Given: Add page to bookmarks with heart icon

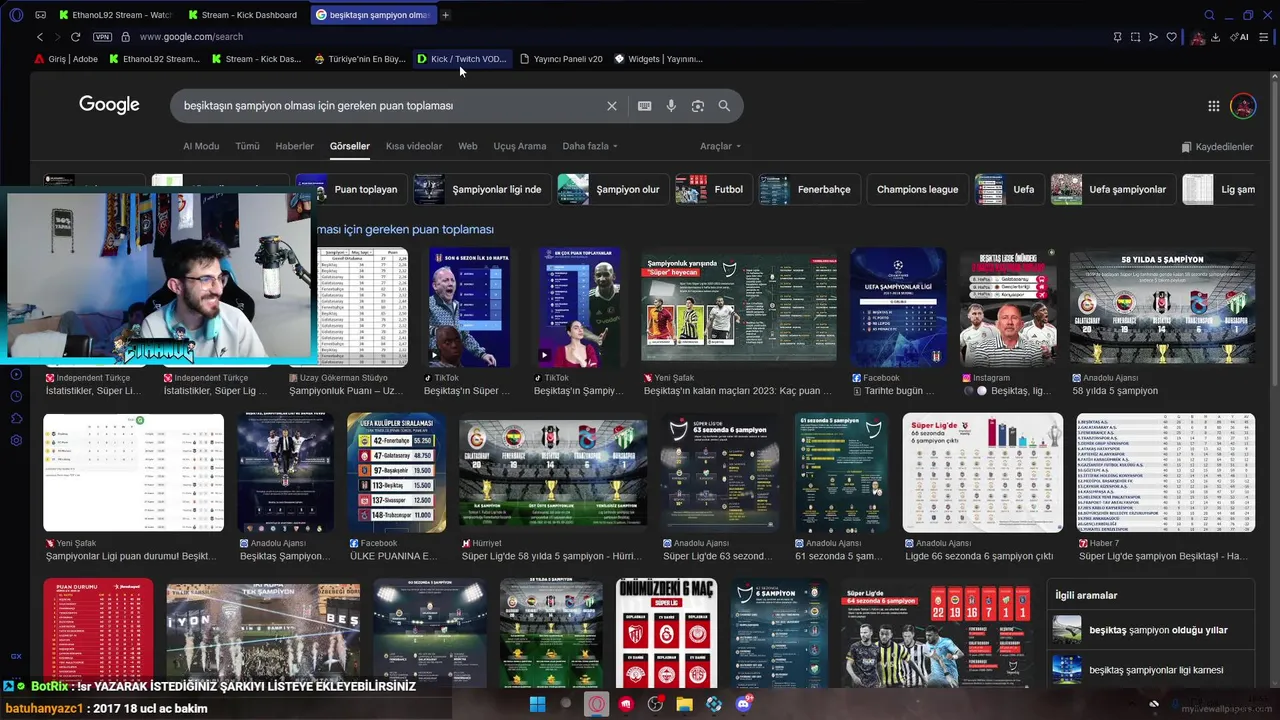Looking at the screenshot, I should pos(1172,37).
